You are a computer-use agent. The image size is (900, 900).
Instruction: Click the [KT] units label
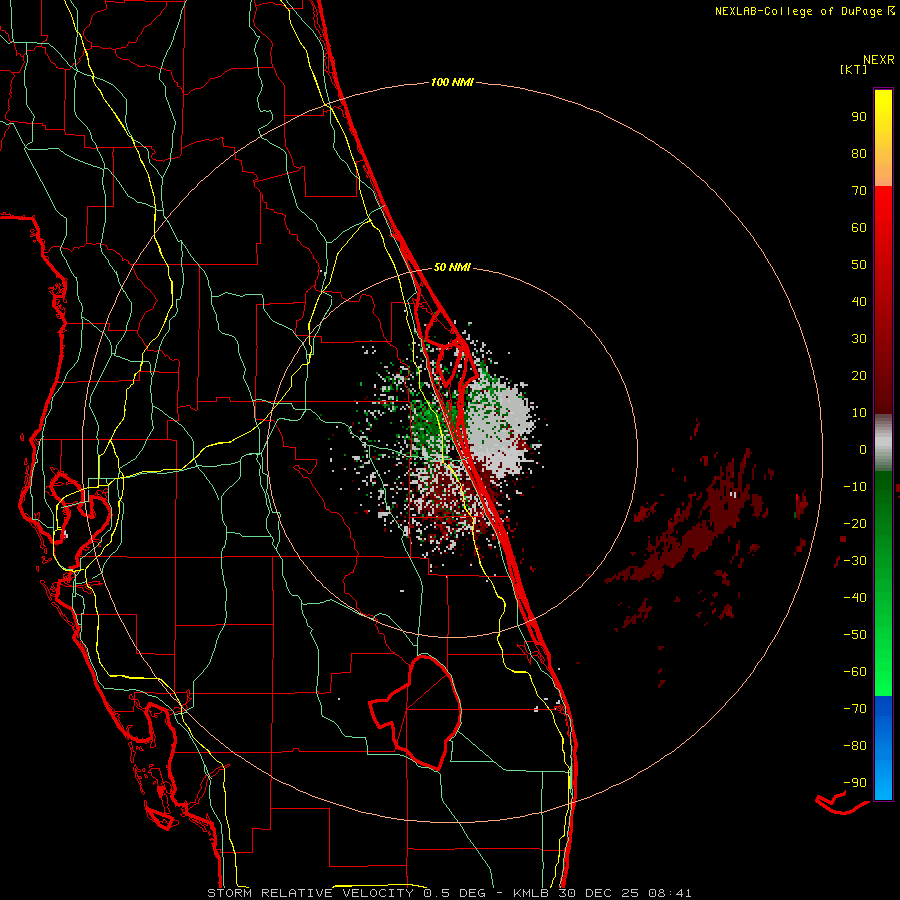point(854,69)
